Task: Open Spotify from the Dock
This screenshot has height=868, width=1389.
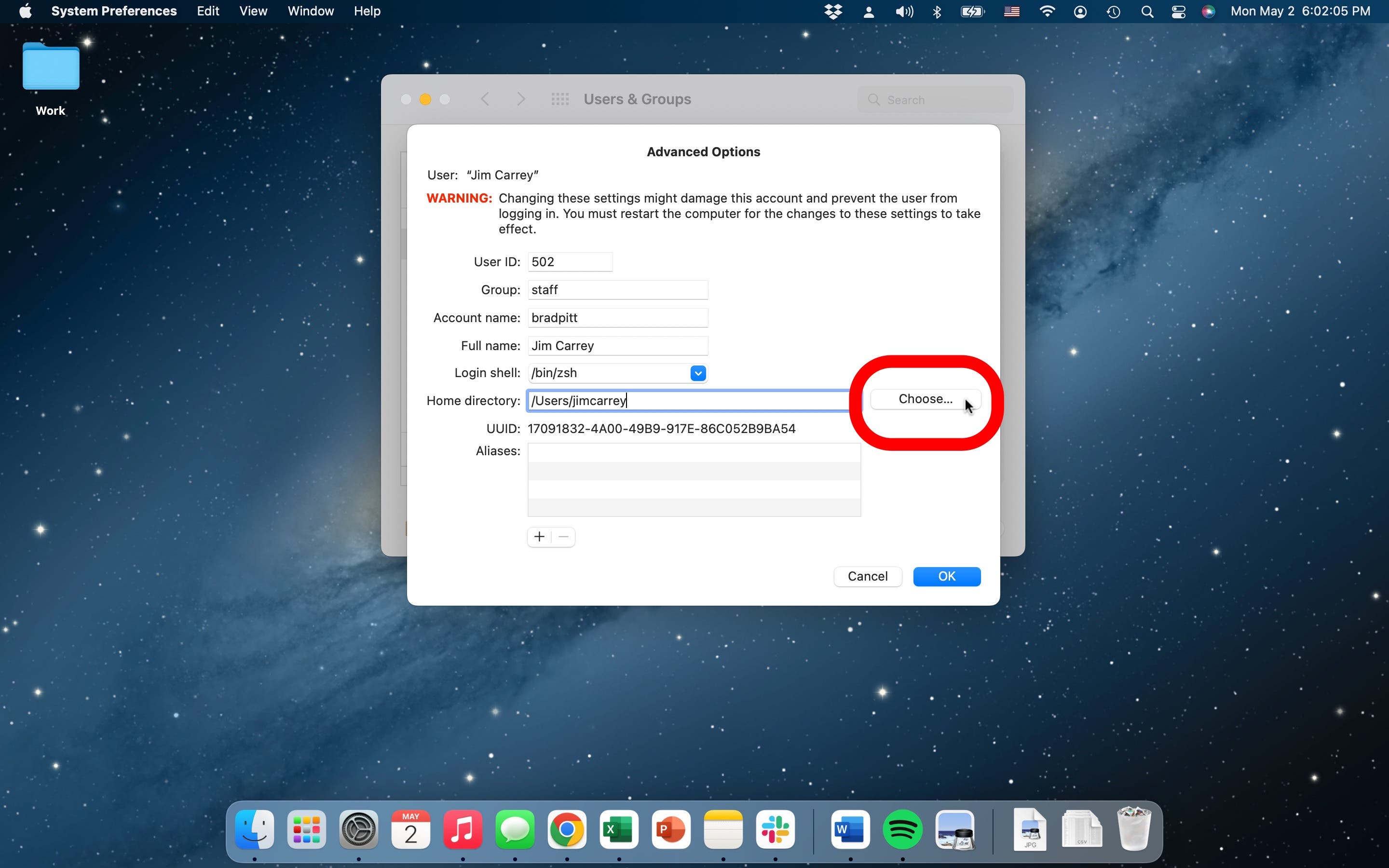Action: click(x=902, y=829)
